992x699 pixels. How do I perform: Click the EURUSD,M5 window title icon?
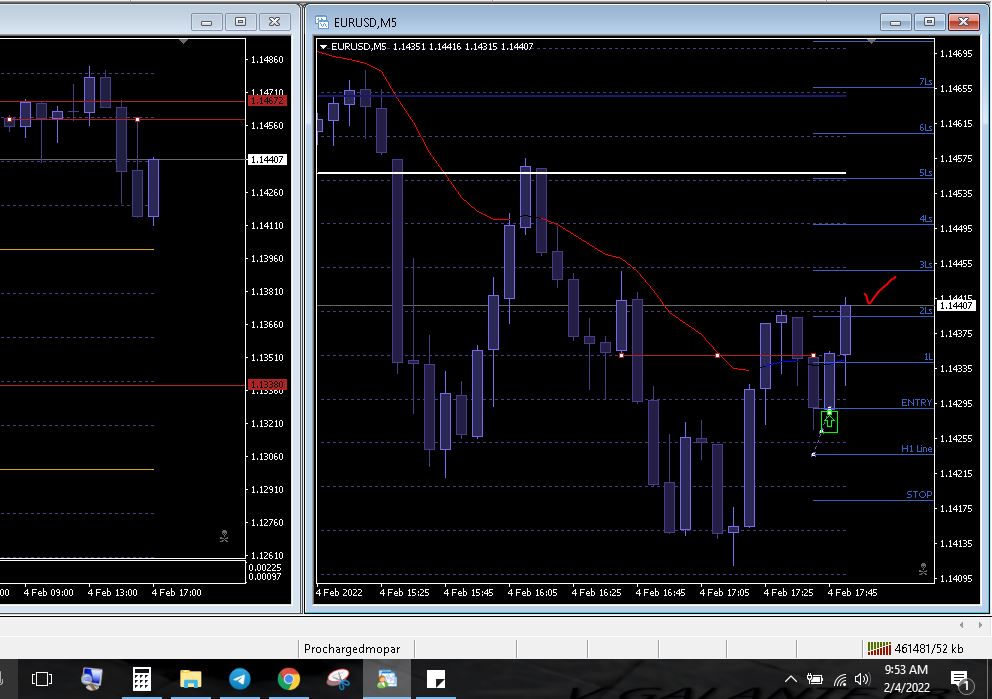coord(322,22)
